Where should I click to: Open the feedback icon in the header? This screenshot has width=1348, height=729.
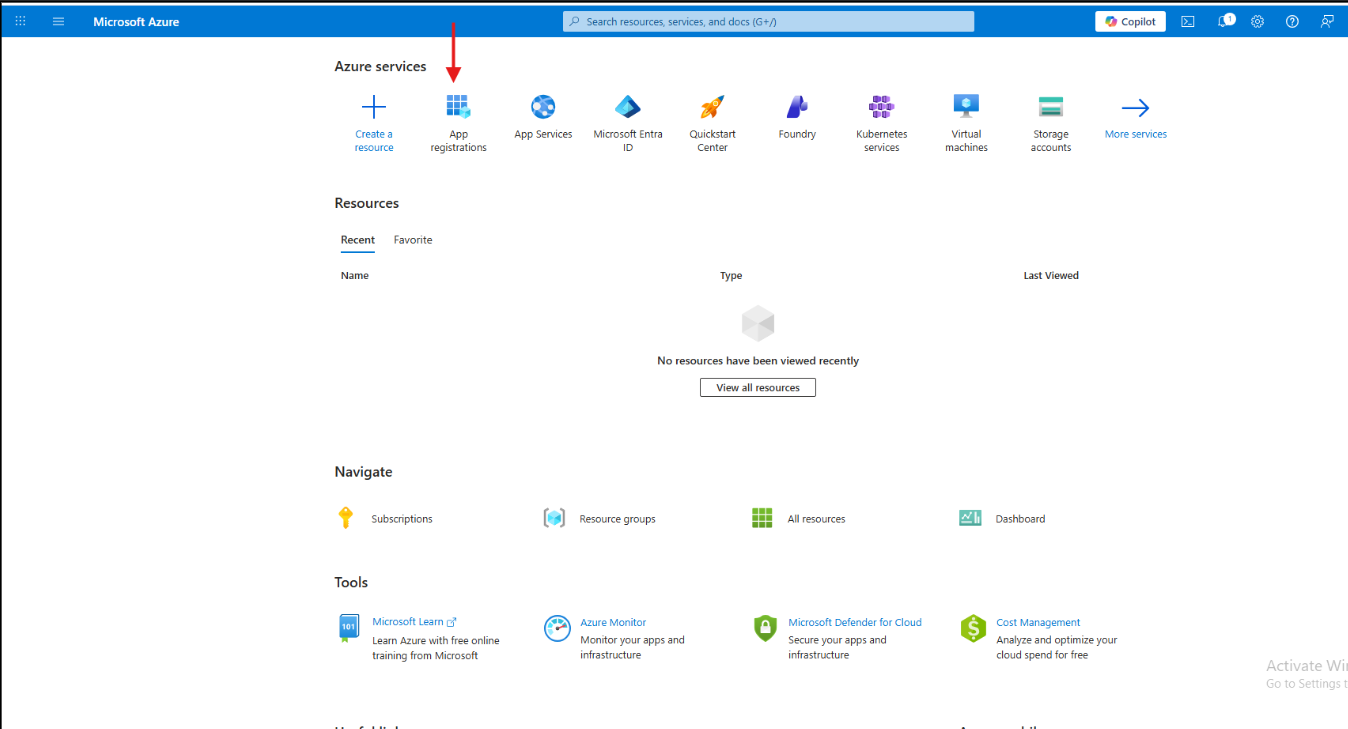pos(1327,21)
